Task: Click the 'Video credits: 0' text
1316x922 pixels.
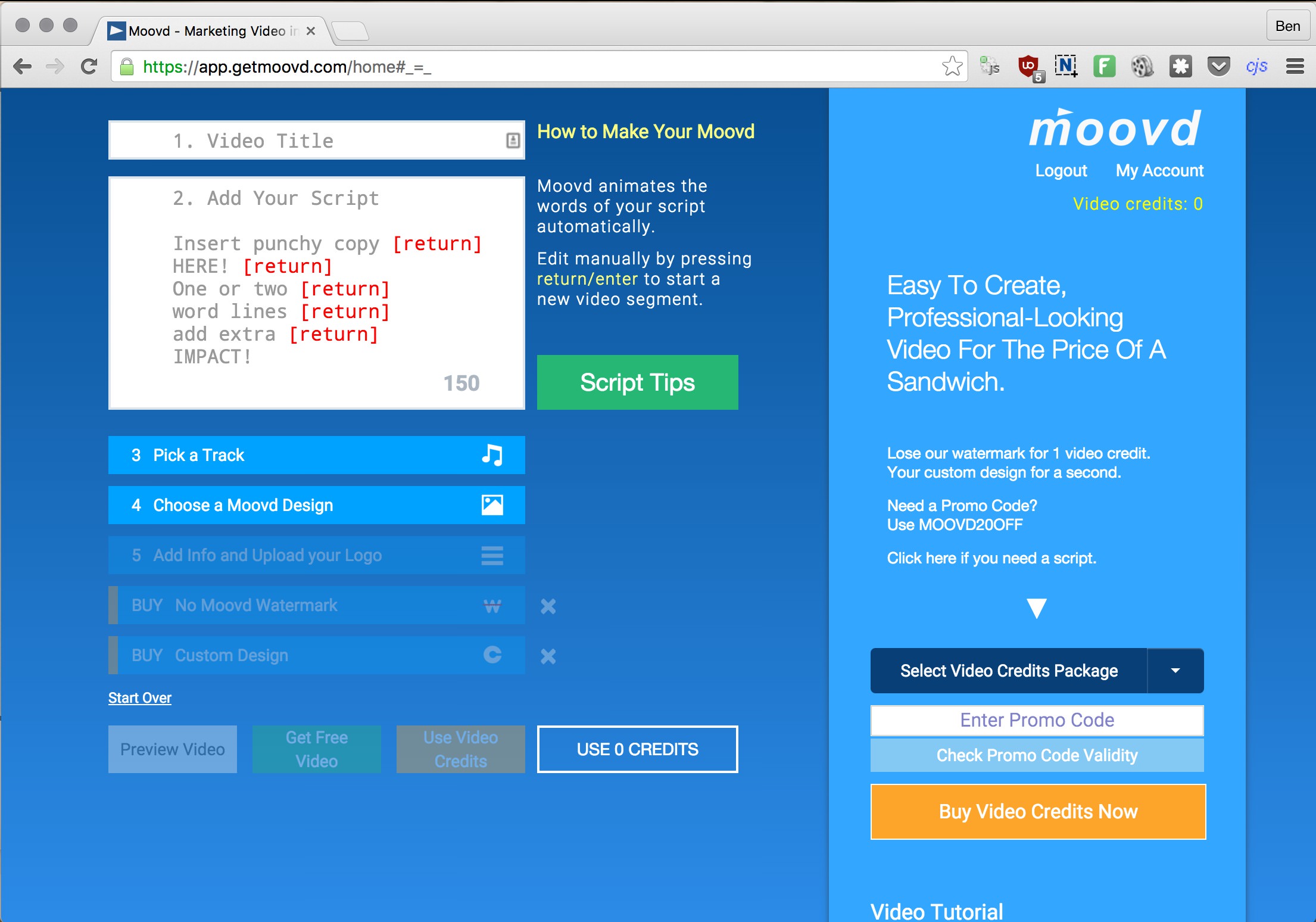Action: click(1137, 204)
